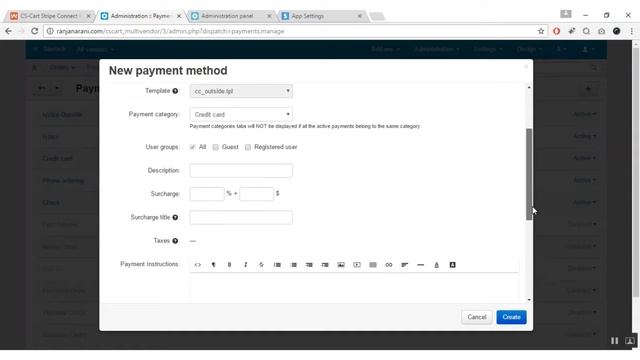This screenshot has width=640, height=360.
Task: Click the Opera extension icon
Action: click(556, 31)
